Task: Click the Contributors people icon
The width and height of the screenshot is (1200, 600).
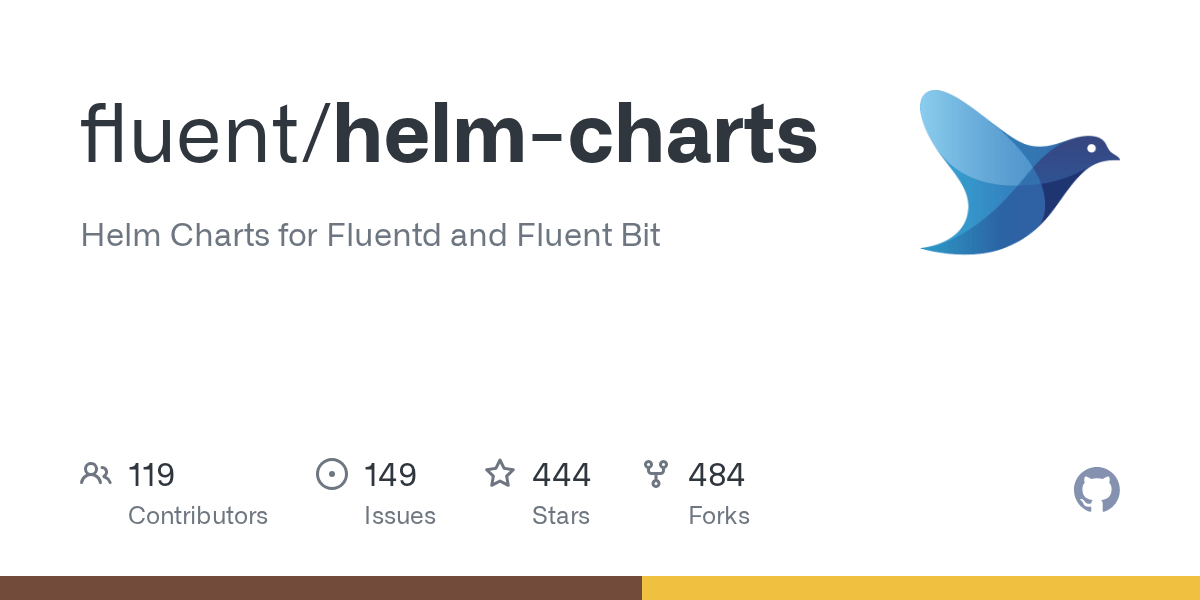Action: click(96, 474)
